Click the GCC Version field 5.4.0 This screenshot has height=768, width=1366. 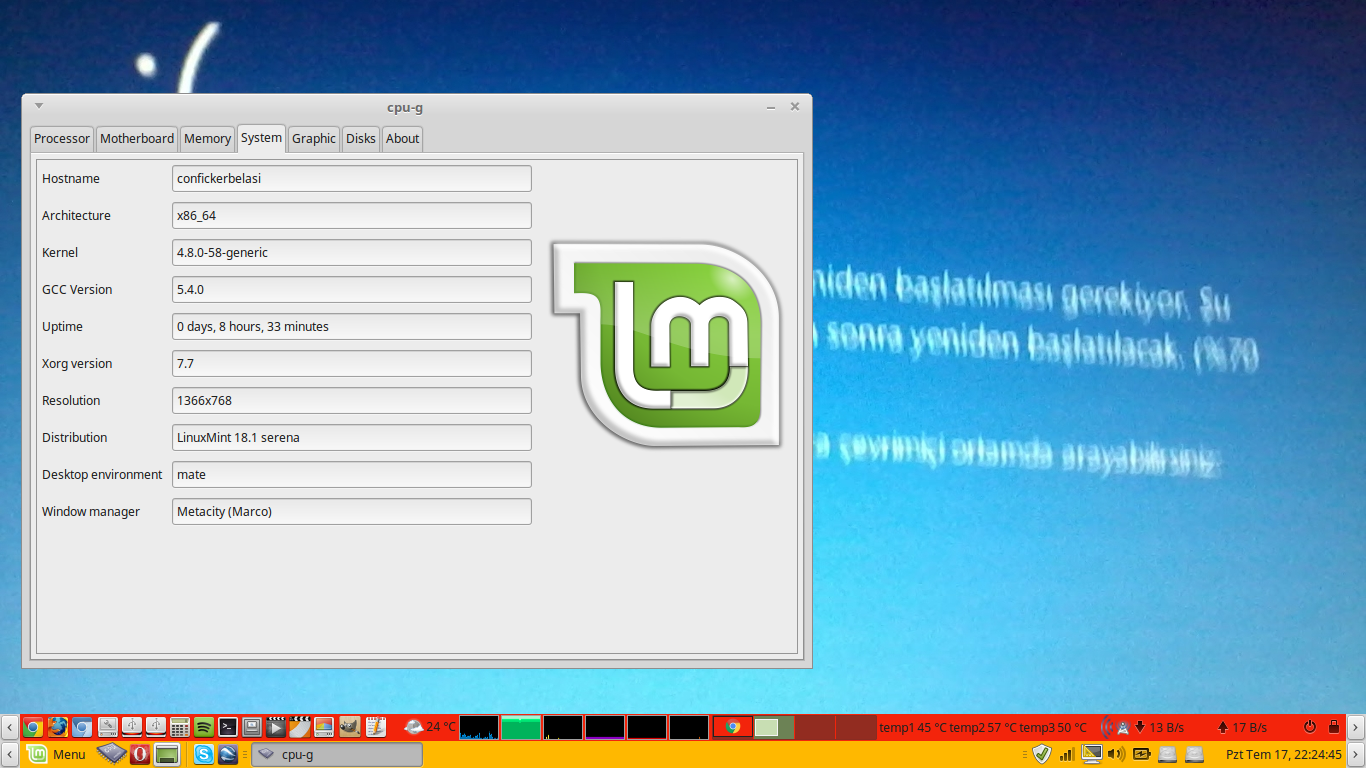pyautogui.click(x=352, y=290)
